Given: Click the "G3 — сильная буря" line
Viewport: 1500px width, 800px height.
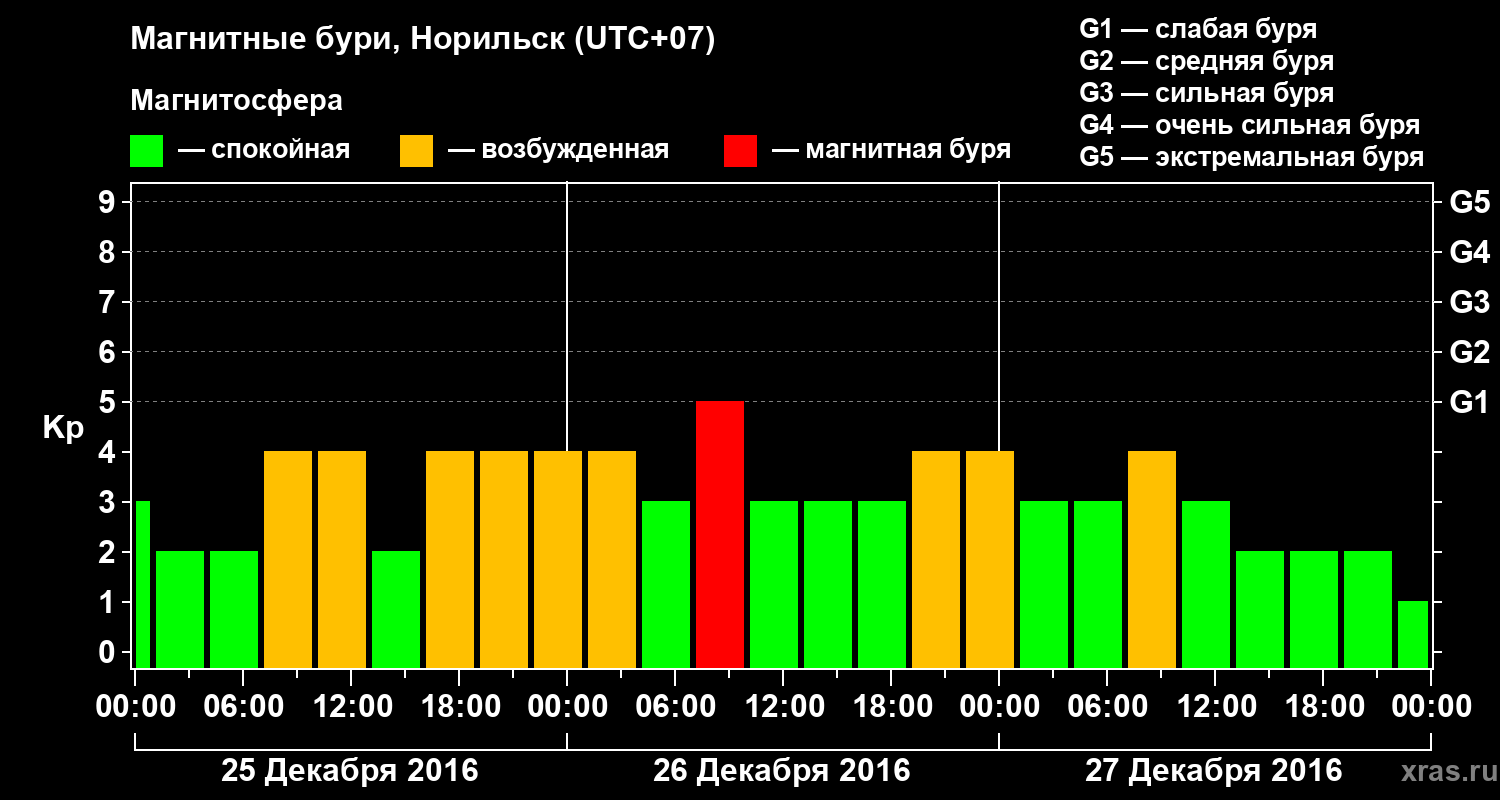Looking at the screenshot, I should [1207, 93].
